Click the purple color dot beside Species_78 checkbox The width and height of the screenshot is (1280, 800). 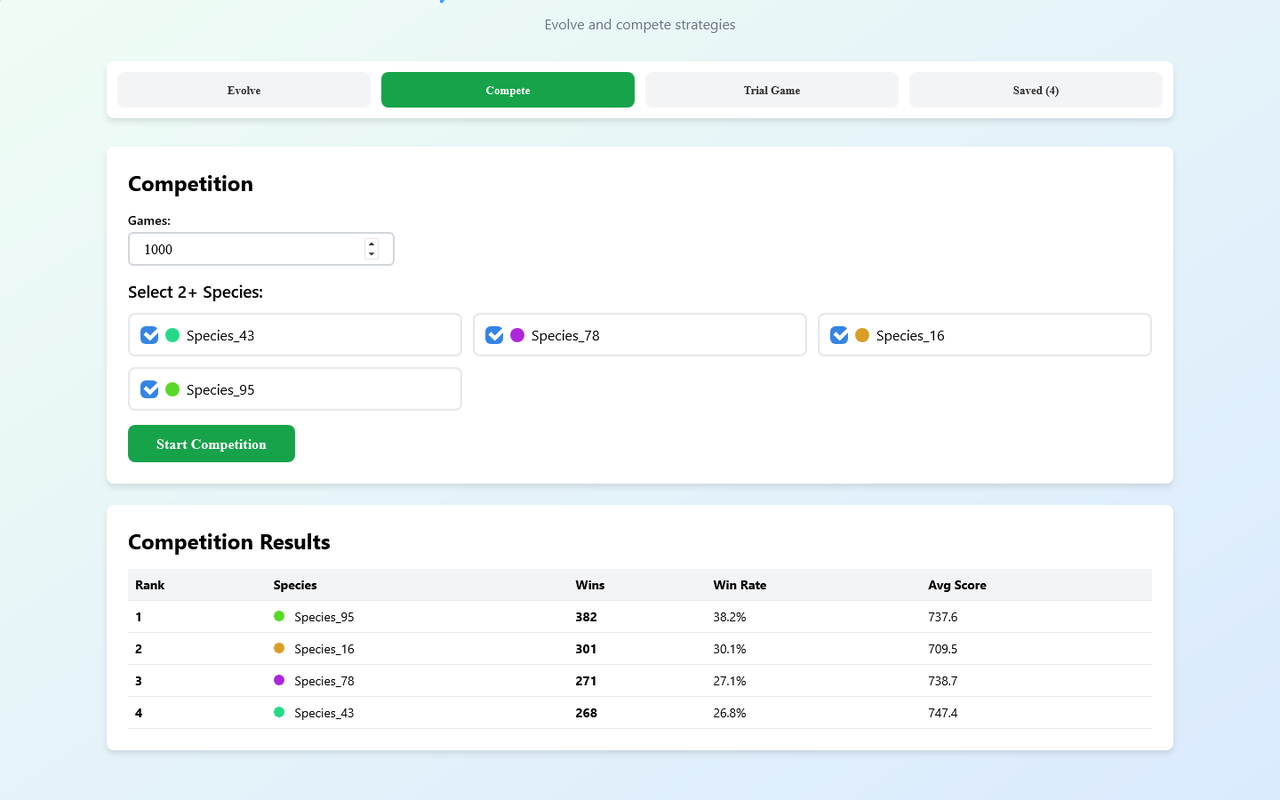coord(517,335)
